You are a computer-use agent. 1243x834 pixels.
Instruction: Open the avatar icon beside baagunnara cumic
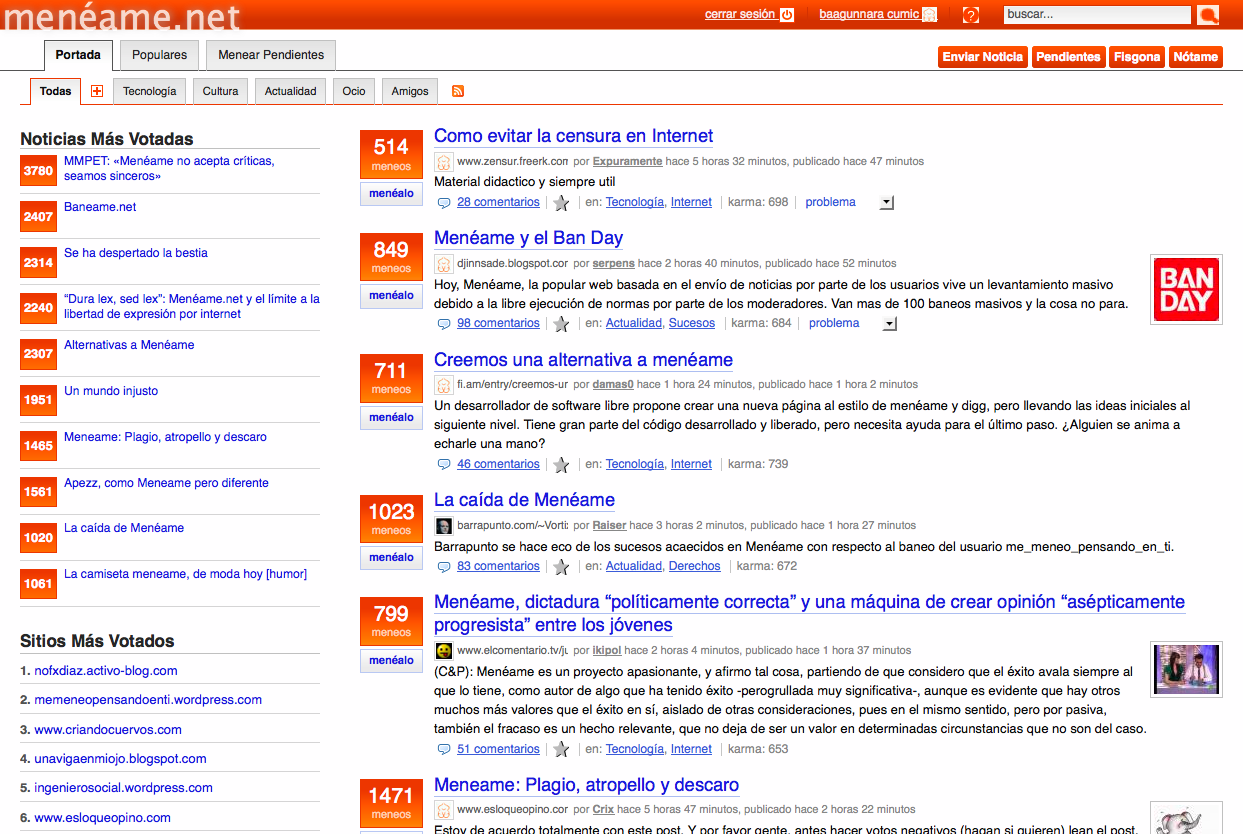pos(930,15)
